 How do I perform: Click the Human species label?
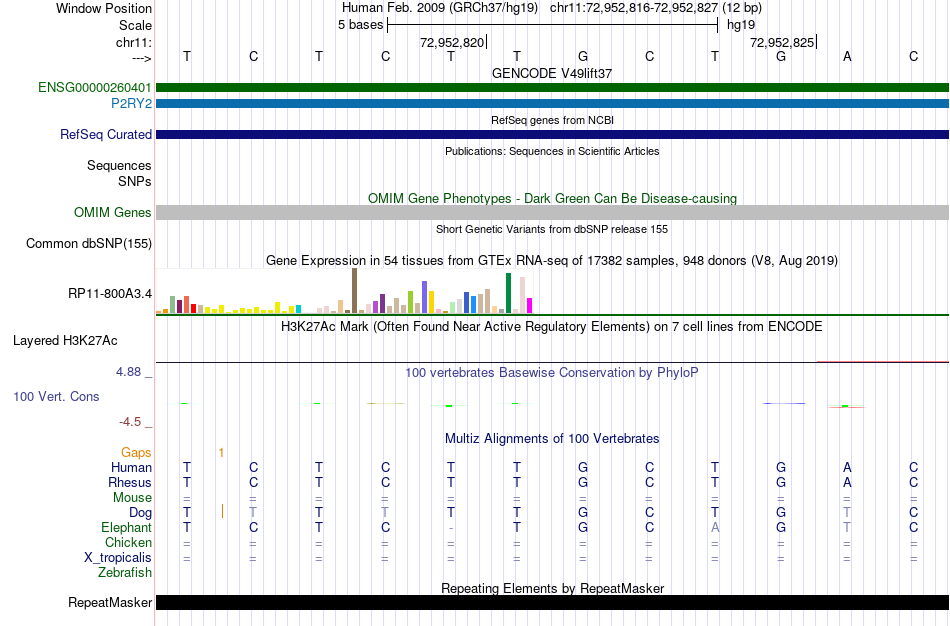[131, 468]
